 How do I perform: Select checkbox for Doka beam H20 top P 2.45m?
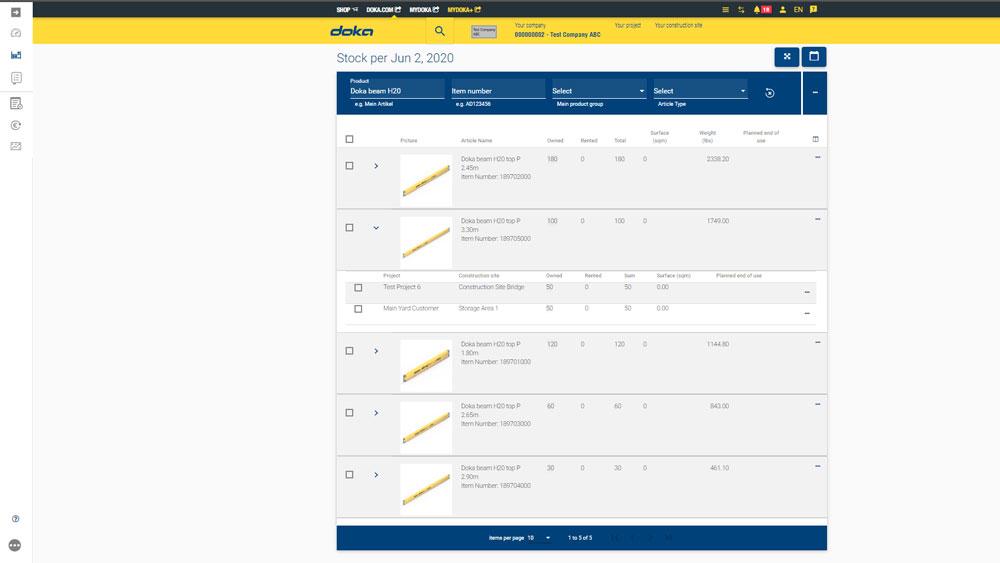click(349, 166)
